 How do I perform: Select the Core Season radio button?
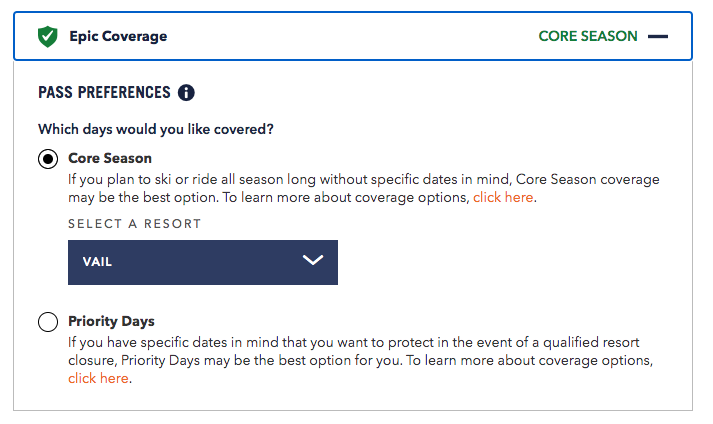pos(48,159)
